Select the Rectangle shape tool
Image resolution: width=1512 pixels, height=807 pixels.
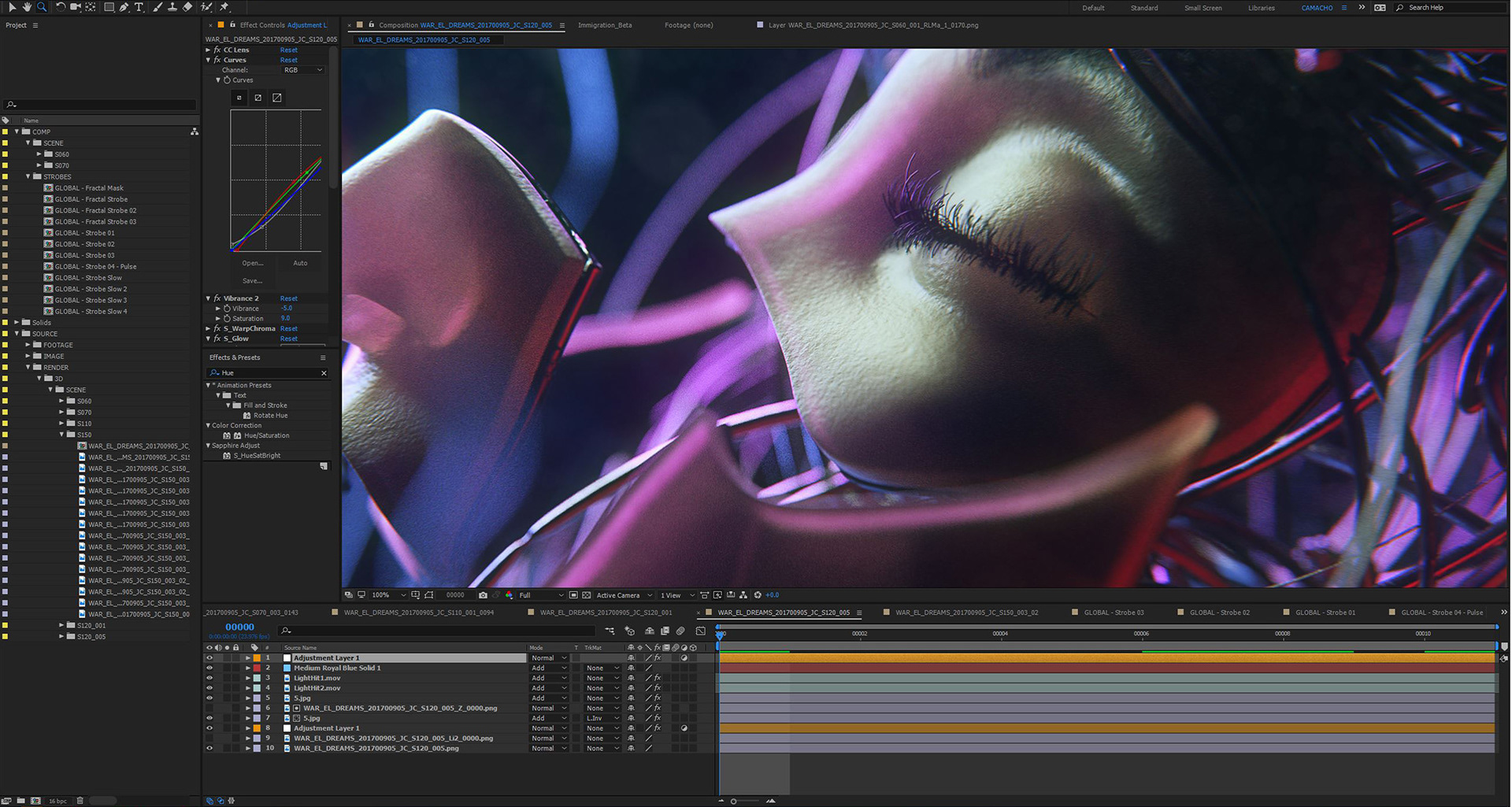(109, 7)
